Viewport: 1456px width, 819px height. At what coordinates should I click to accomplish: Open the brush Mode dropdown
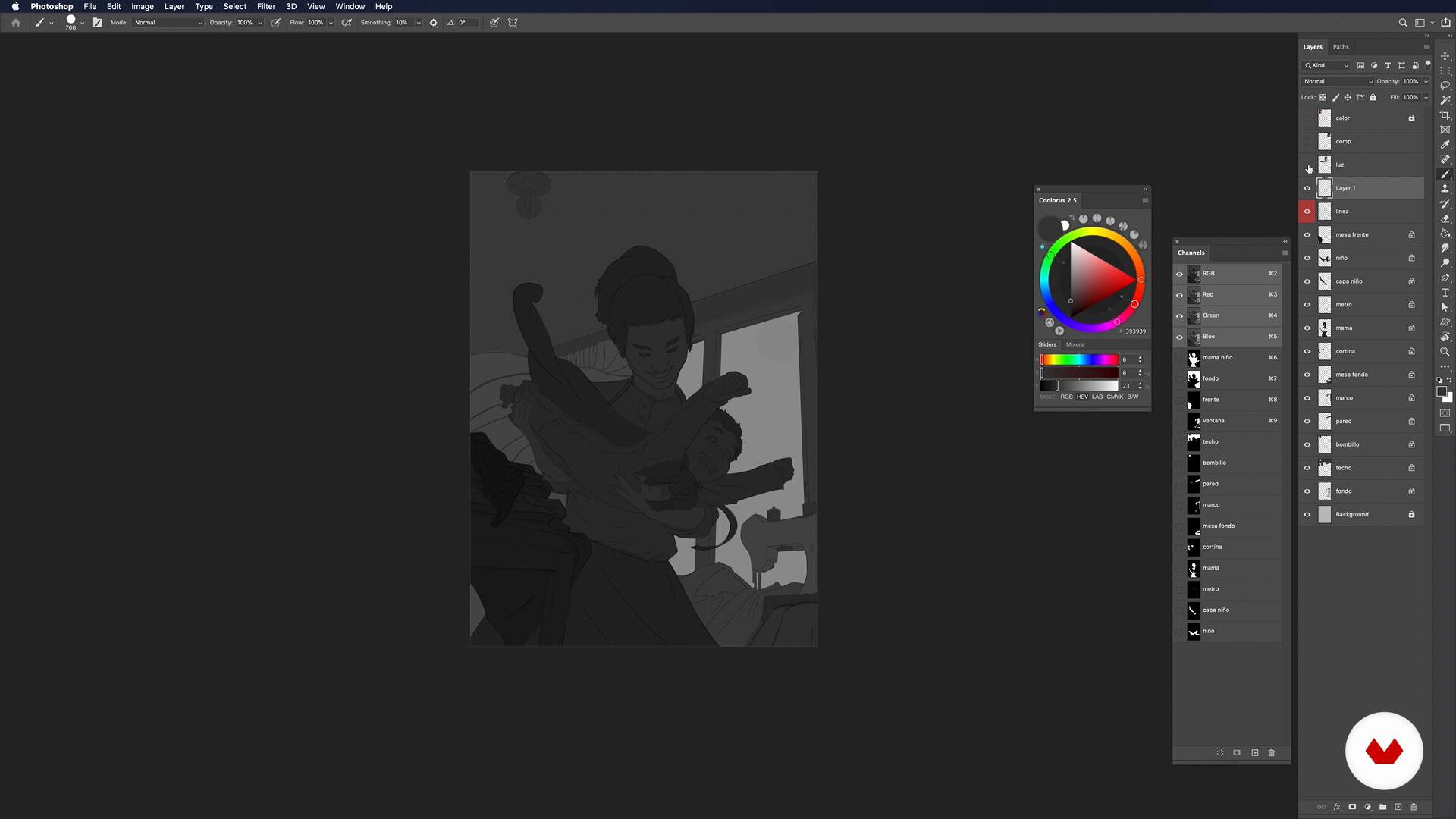point(168,23)
